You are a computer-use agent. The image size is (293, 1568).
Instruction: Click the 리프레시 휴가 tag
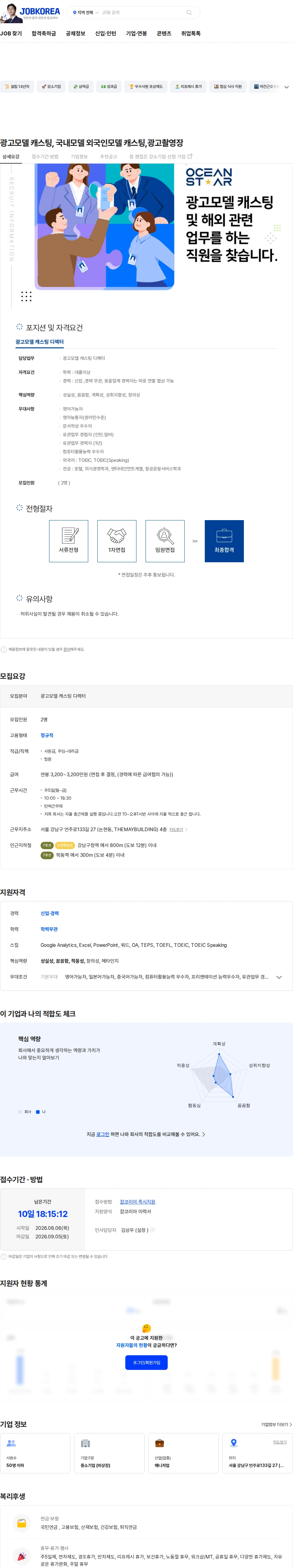coord(188,86)
